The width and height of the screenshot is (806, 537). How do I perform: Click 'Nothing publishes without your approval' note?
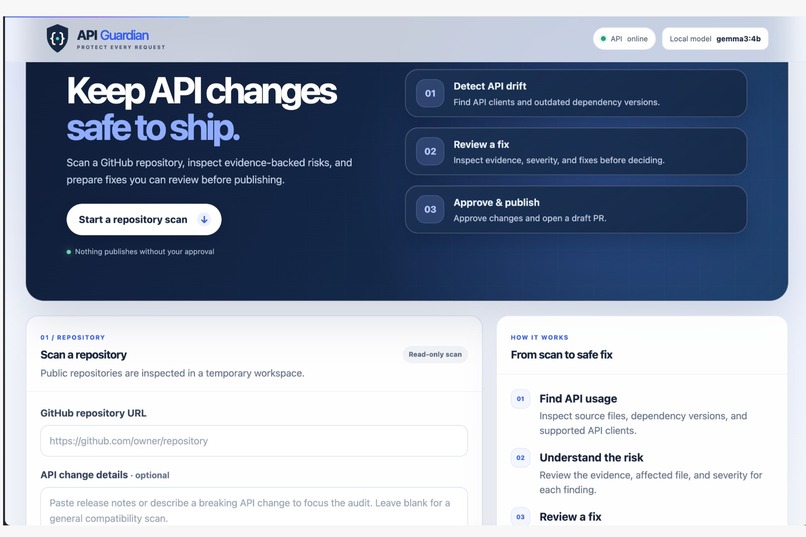144,251
